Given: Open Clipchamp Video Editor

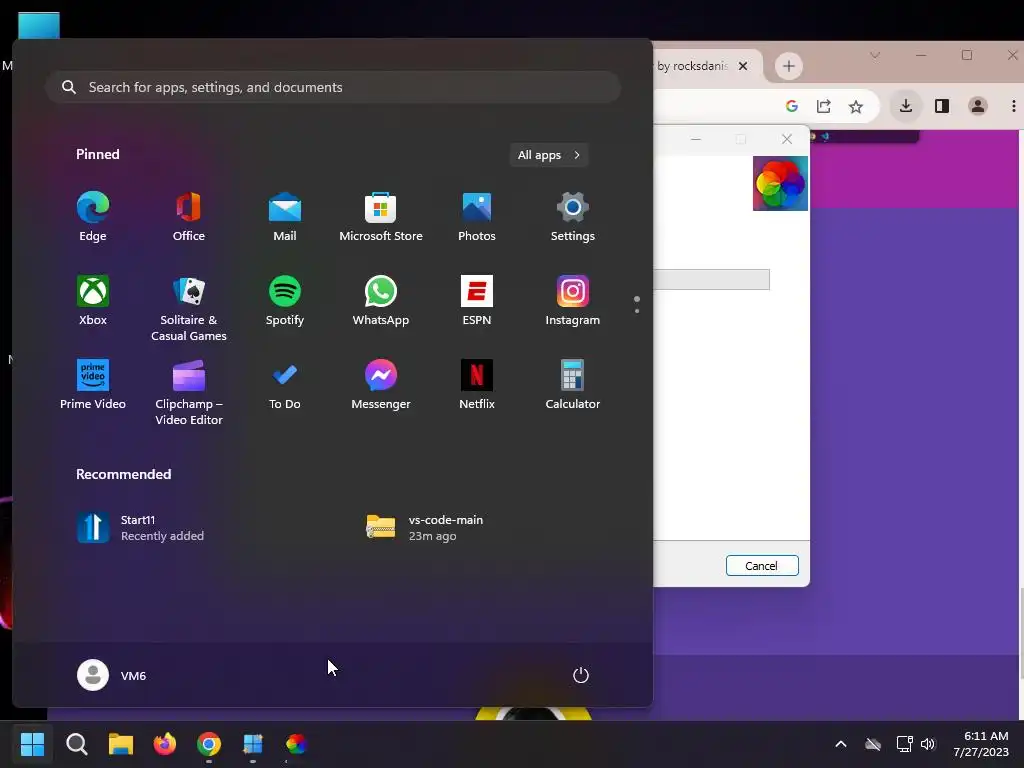Looking at the screenshot, I should tap(189, 392).
